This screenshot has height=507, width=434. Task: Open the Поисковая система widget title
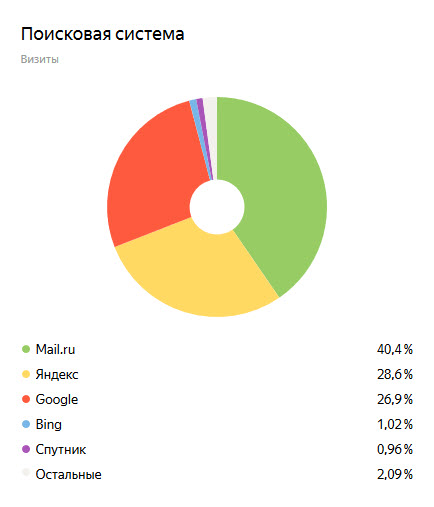coord(102,34)
